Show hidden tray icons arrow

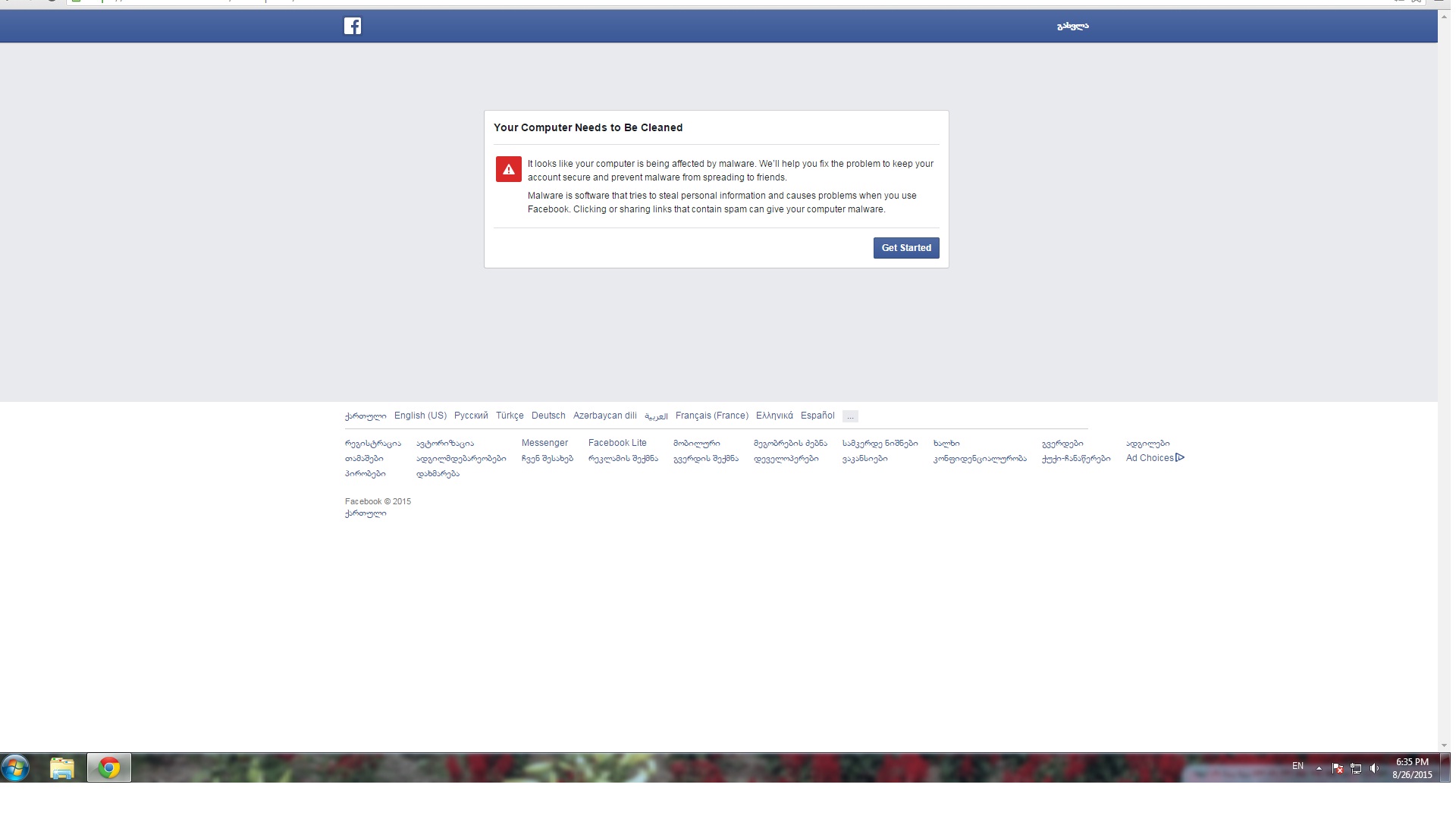[1319, 768]
